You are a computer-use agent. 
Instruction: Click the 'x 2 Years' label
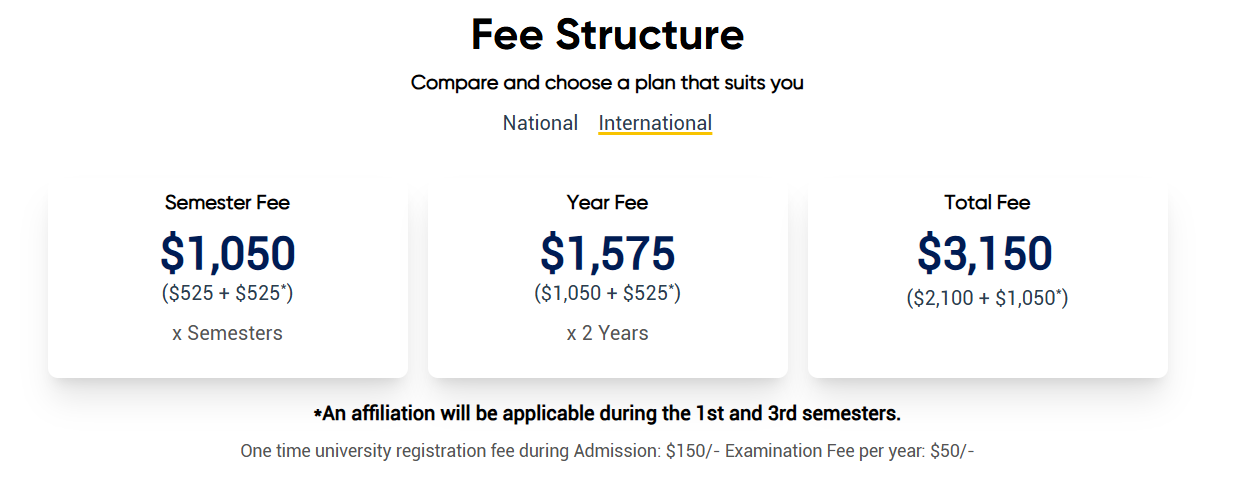(607, 333)
